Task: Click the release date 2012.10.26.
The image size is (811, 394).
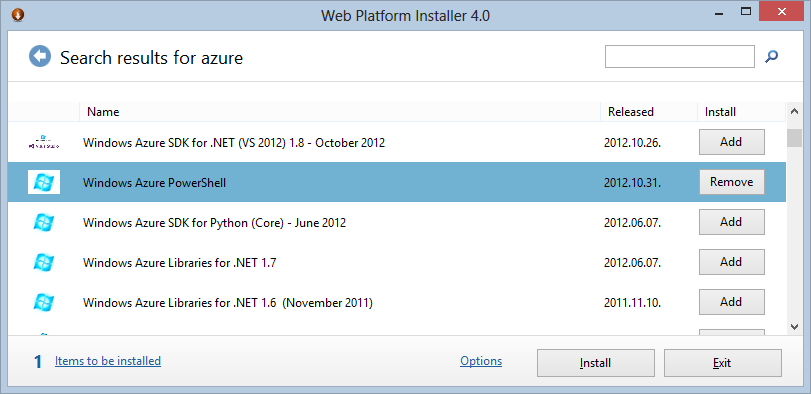Action: tap(633, 143)
